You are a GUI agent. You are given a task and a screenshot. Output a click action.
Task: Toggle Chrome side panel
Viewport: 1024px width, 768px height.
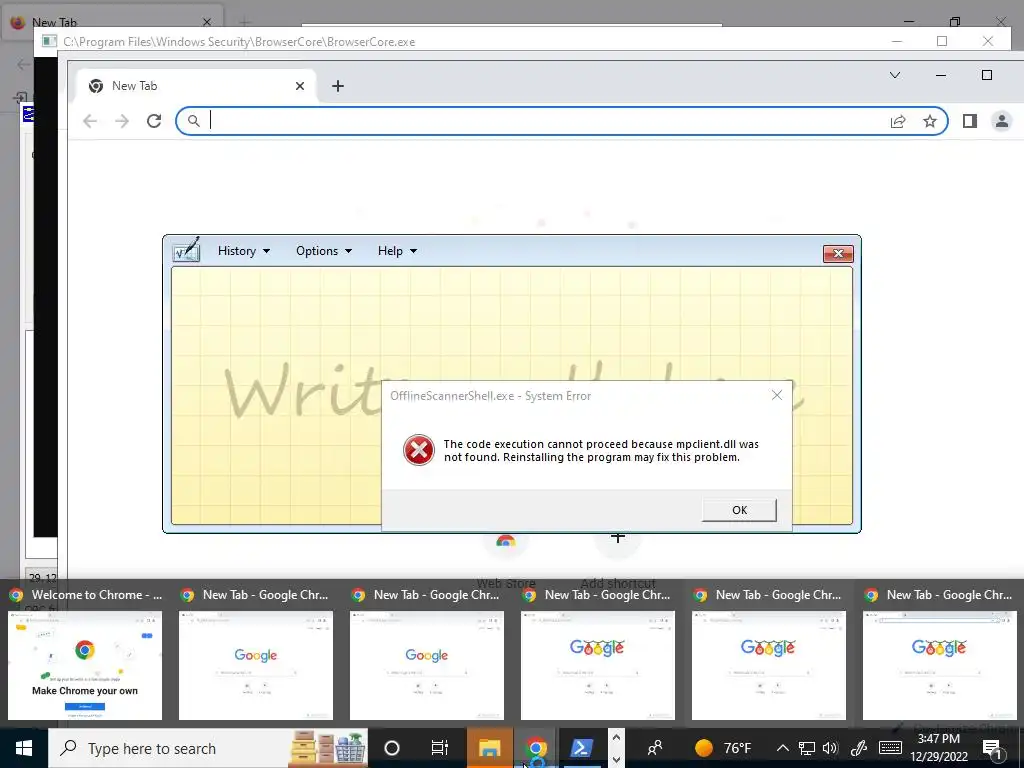click(x=970, y=121)
